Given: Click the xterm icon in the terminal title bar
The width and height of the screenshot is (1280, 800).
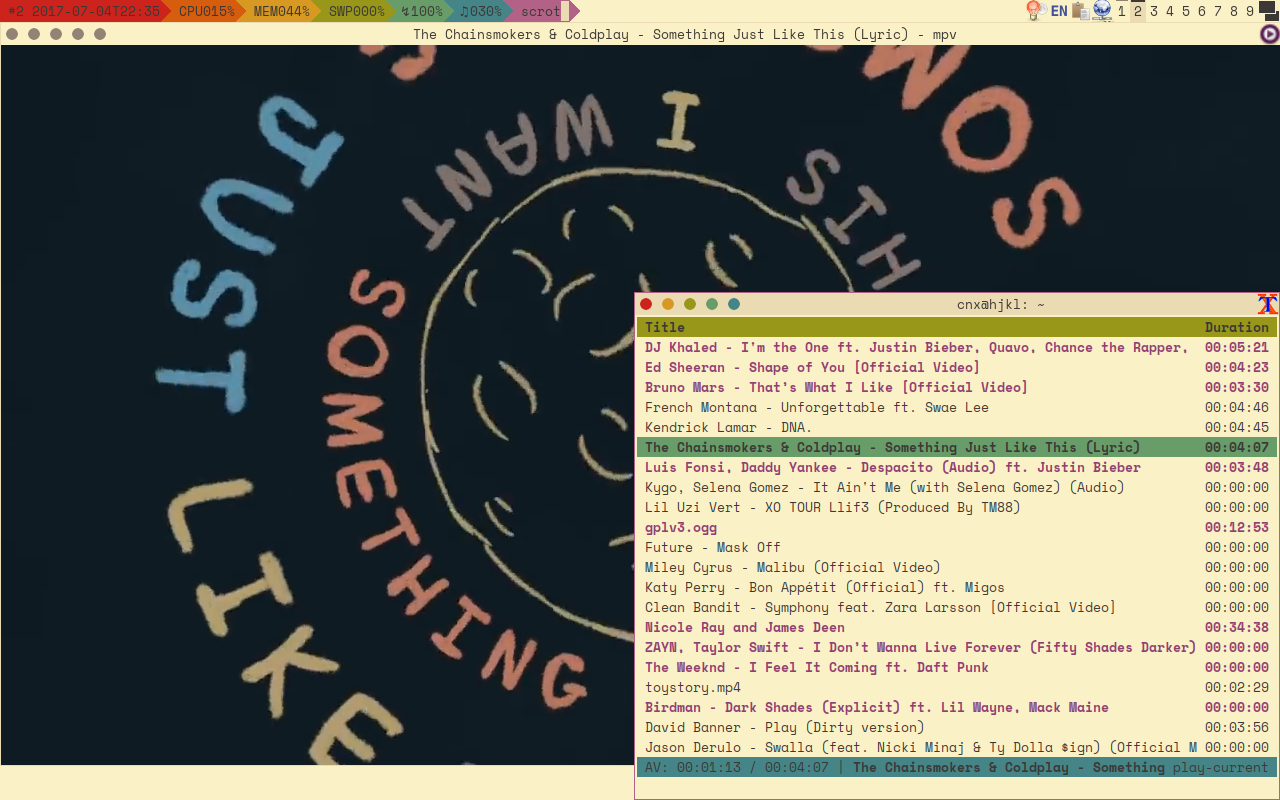Looking at the screenshot, I should coord(1267,304).
